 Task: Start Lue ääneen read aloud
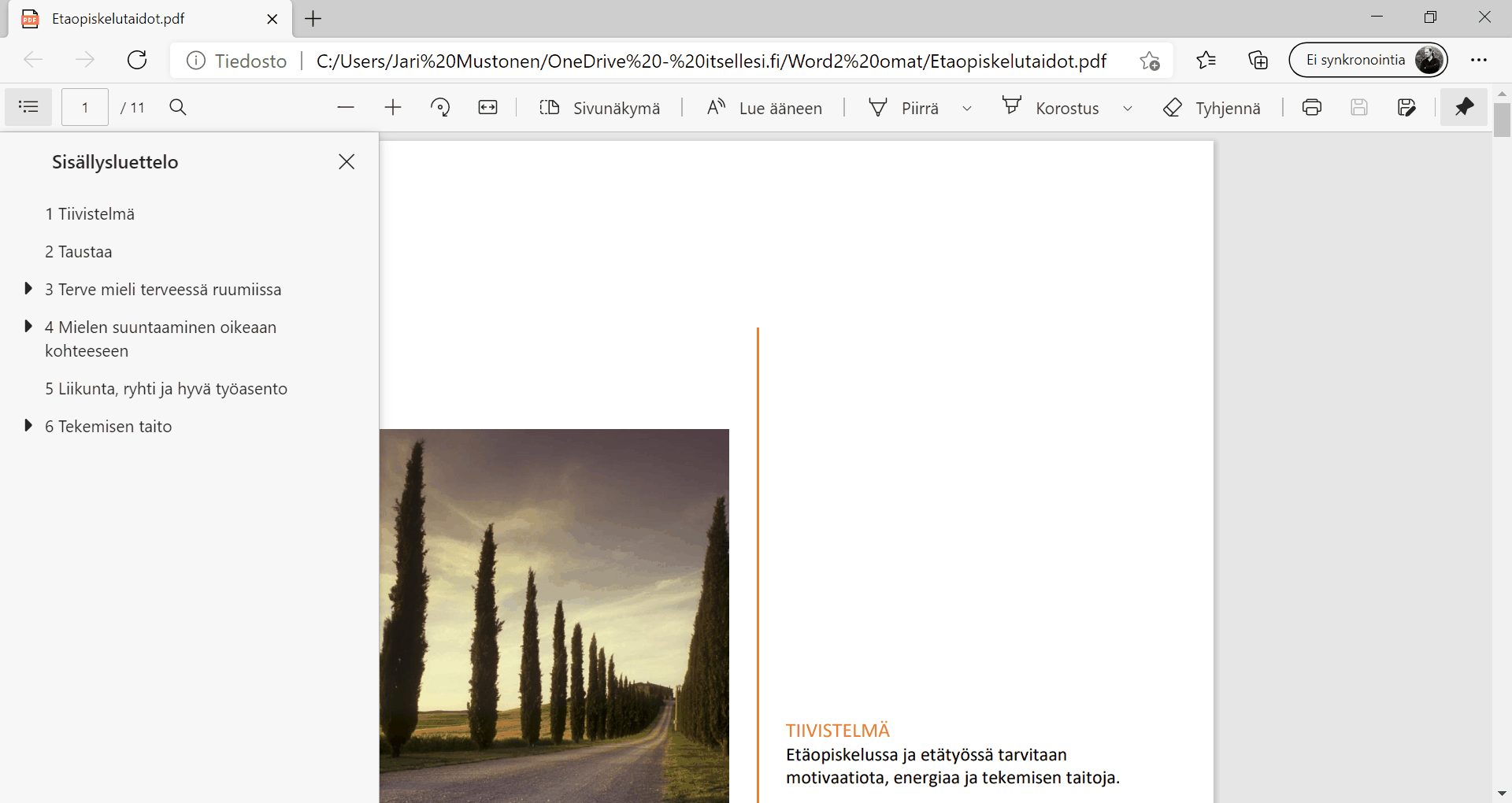pos(765,108)
